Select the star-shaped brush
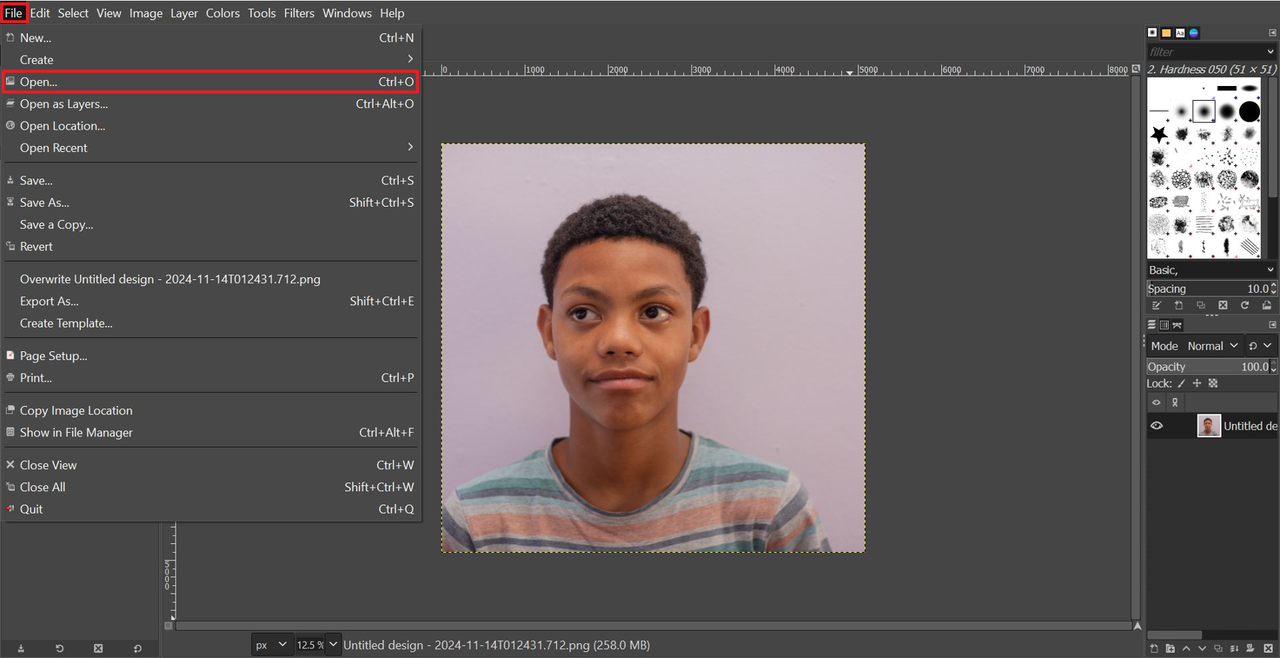The height and width of the screenshot is (658, 1280). 1158,133
